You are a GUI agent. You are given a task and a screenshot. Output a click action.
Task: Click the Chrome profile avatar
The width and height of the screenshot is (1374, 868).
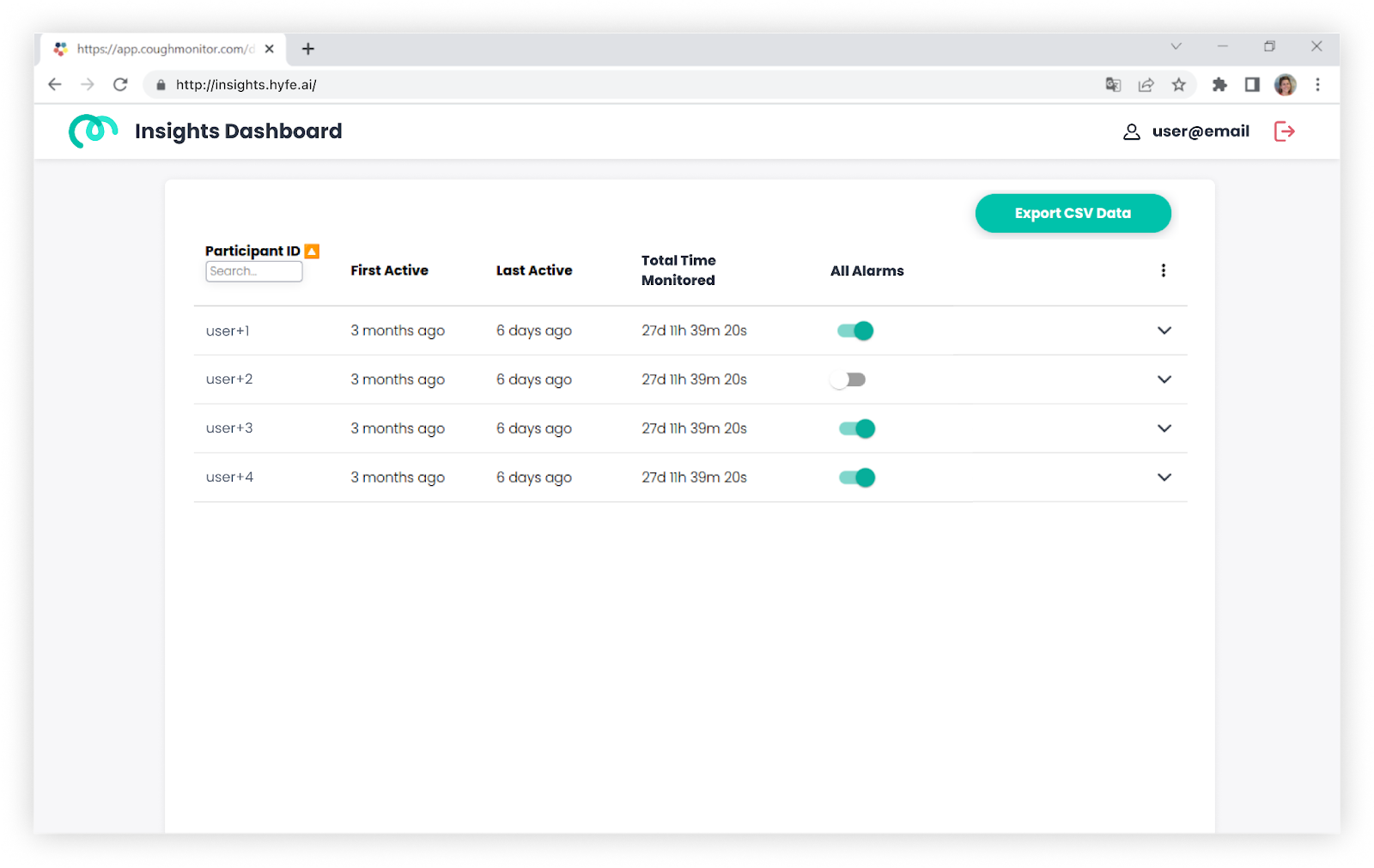(1286, 84)
